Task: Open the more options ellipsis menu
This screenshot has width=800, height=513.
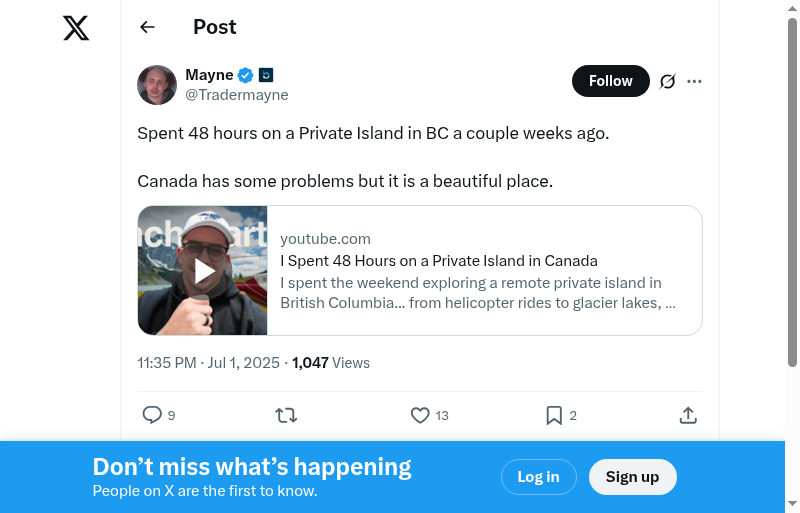Action: coord(695,81)
